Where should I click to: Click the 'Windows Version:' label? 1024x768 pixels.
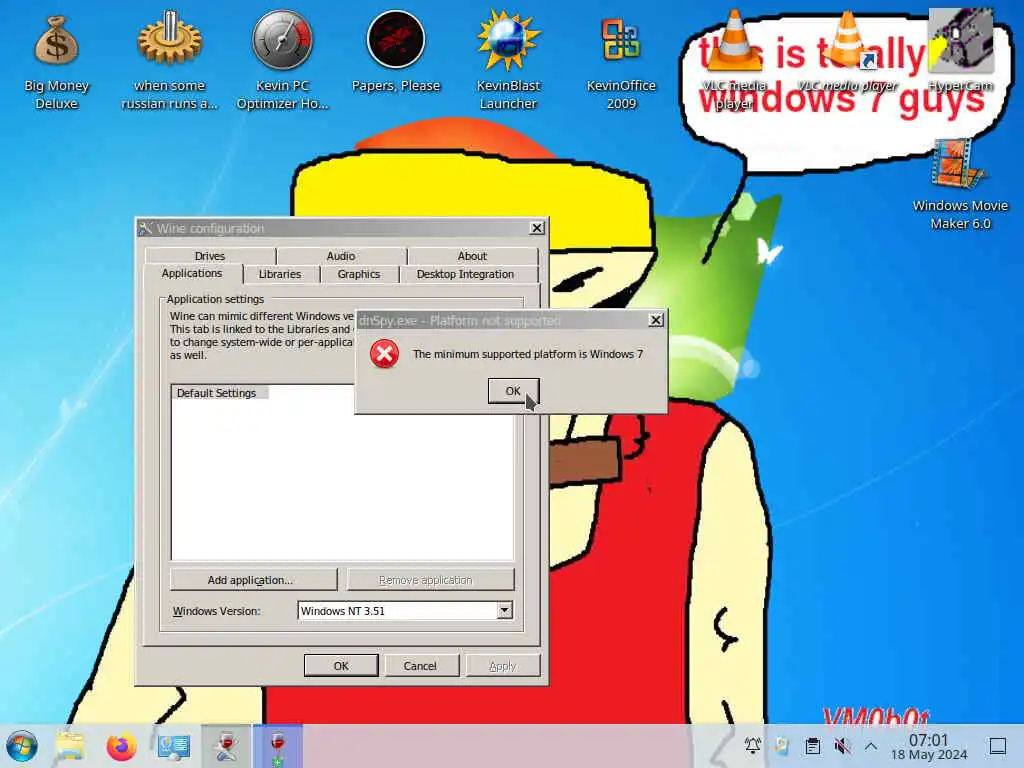[216, 611]
